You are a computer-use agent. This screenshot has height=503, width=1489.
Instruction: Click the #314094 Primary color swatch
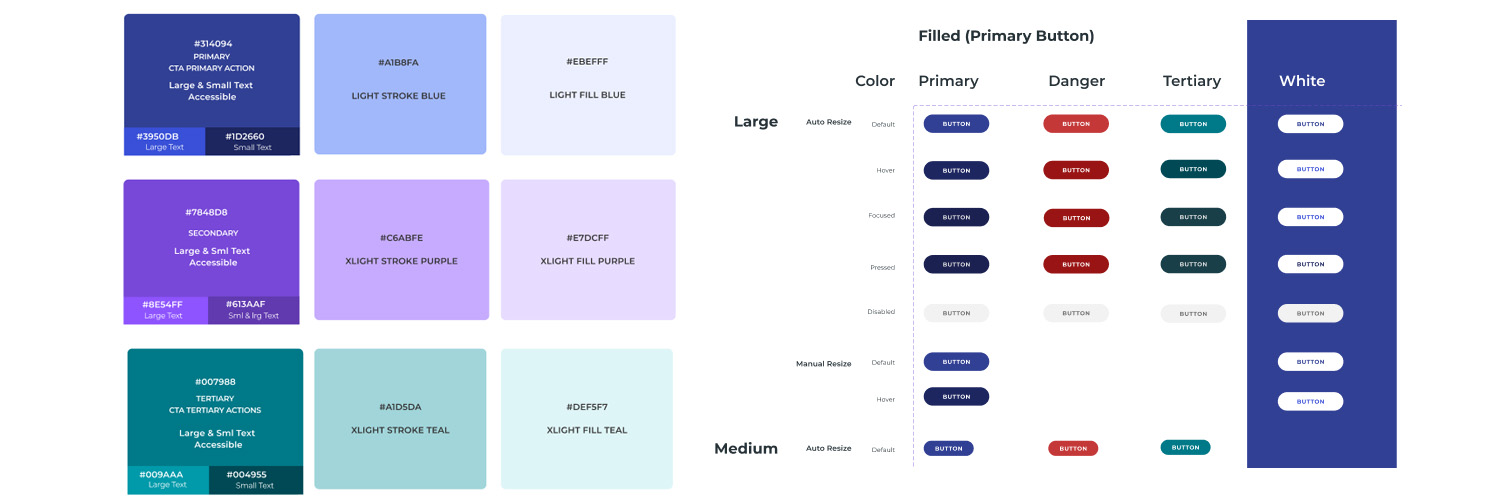point(211,70)
